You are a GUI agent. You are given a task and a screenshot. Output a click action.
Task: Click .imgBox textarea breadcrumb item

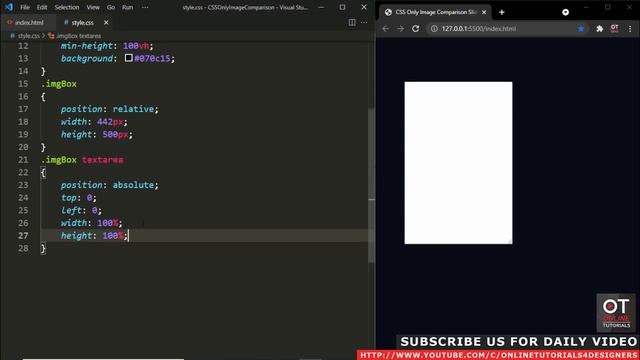[78, 36]
